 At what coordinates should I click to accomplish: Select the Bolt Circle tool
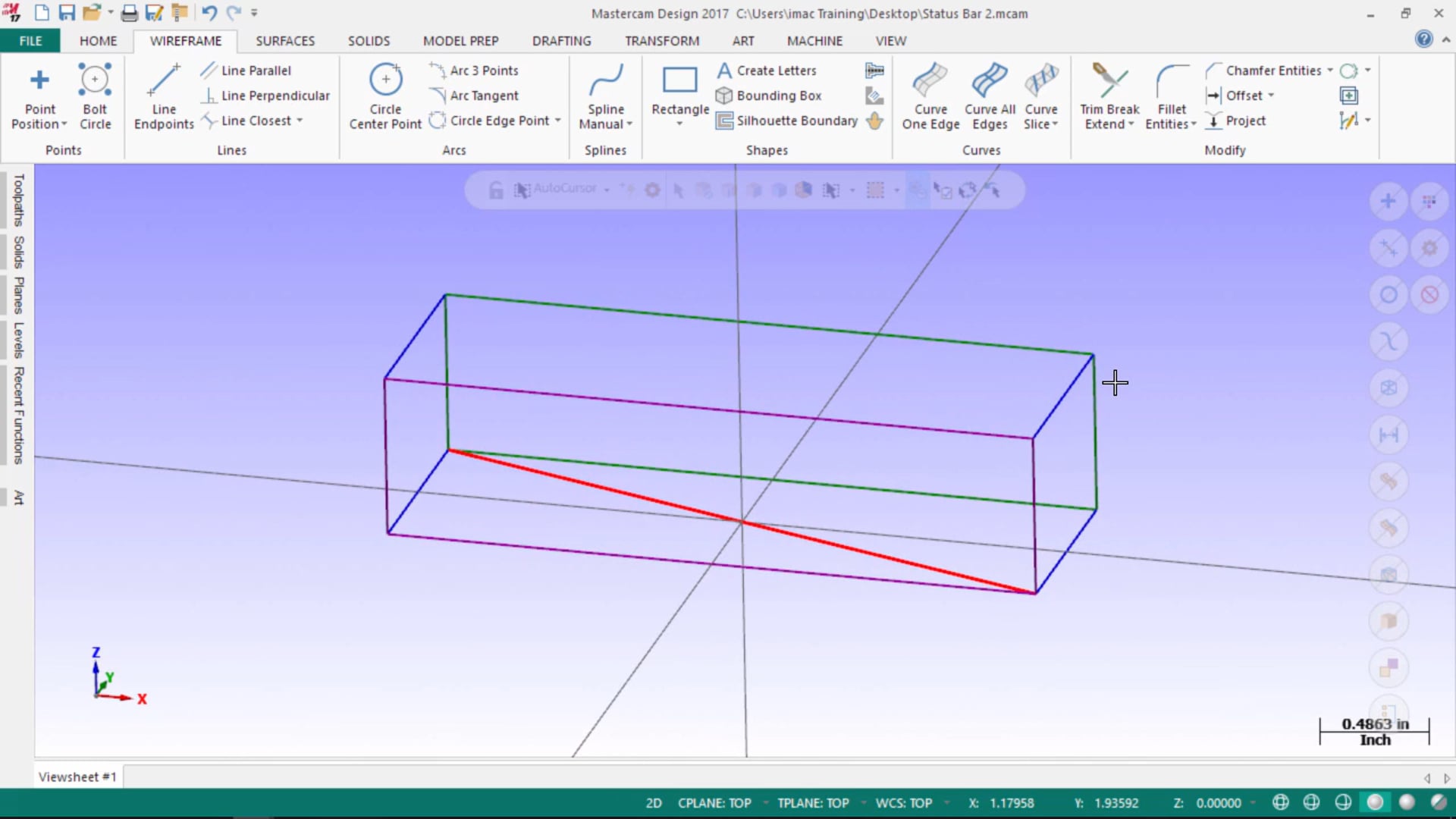point(94,95)
